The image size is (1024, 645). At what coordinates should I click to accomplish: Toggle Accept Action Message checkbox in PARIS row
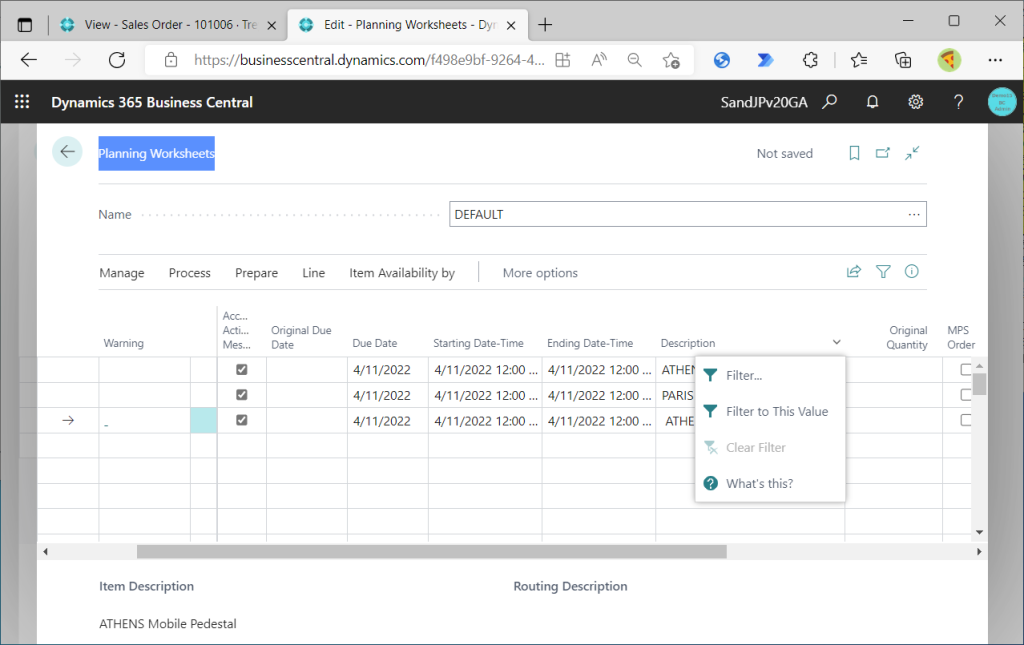click(242, 395)
